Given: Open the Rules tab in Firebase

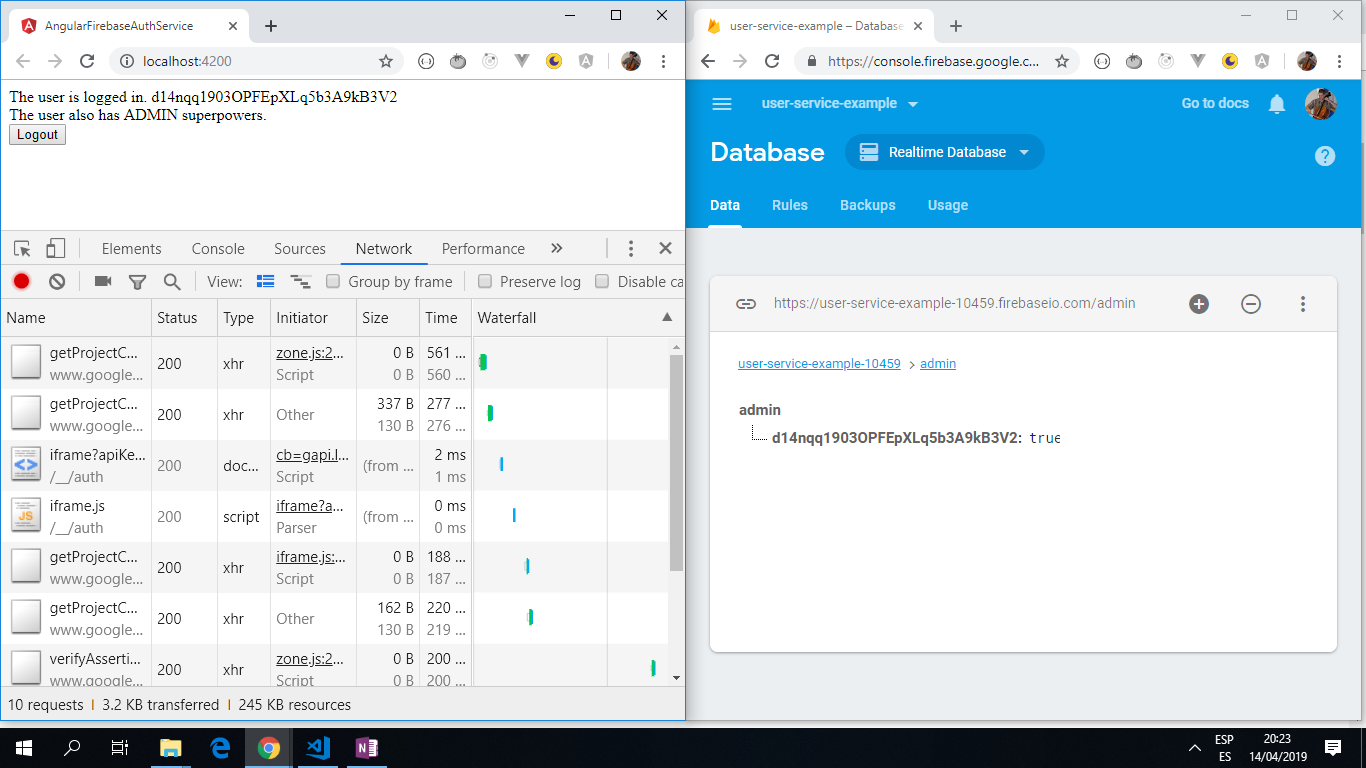Looking at the screenshot, I should pyautogui.click(x=790, y=205).
